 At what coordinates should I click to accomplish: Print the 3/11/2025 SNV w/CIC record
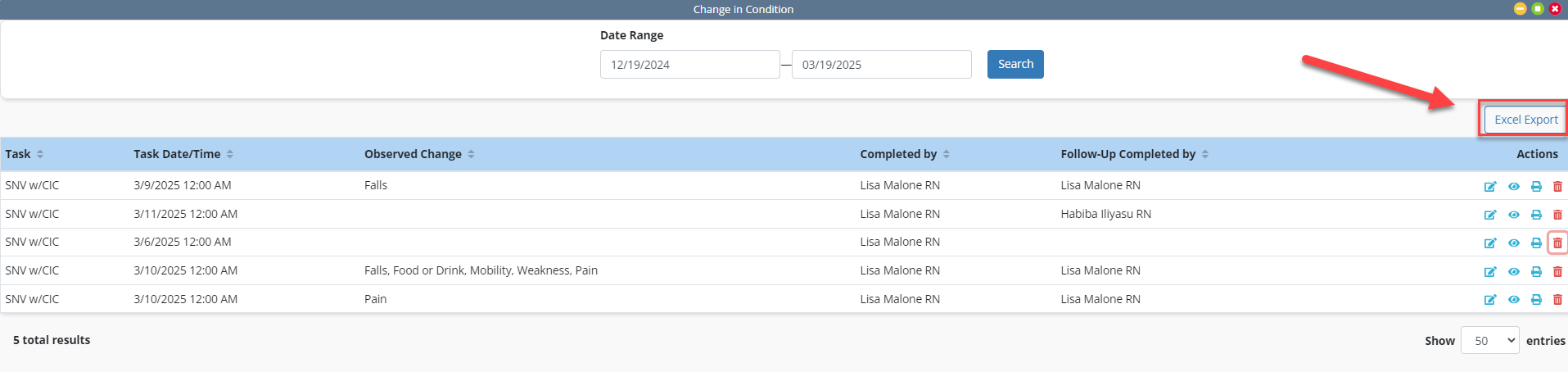[x=1536, y=215]
